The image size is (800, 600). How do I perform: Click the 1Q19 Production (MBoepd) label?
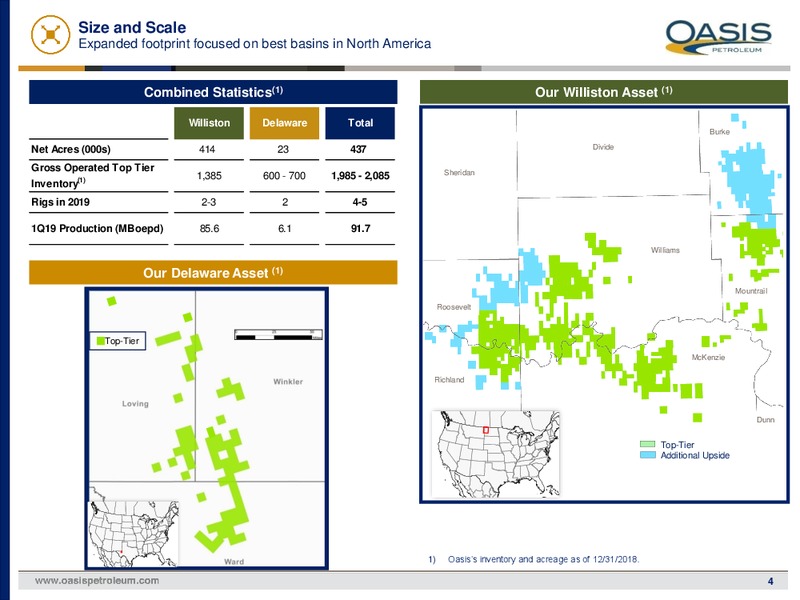97,229
